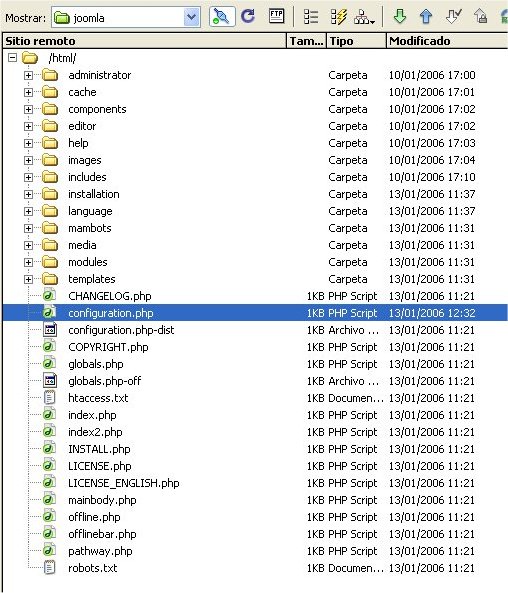Select the LICENSE_ENGLISH.php file
This screenshot has height=593, width=508.
124,483
